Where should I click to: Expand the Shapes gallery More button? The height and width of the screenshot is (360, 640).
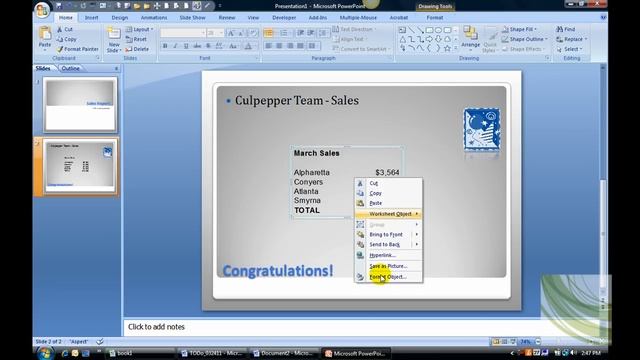456,48
